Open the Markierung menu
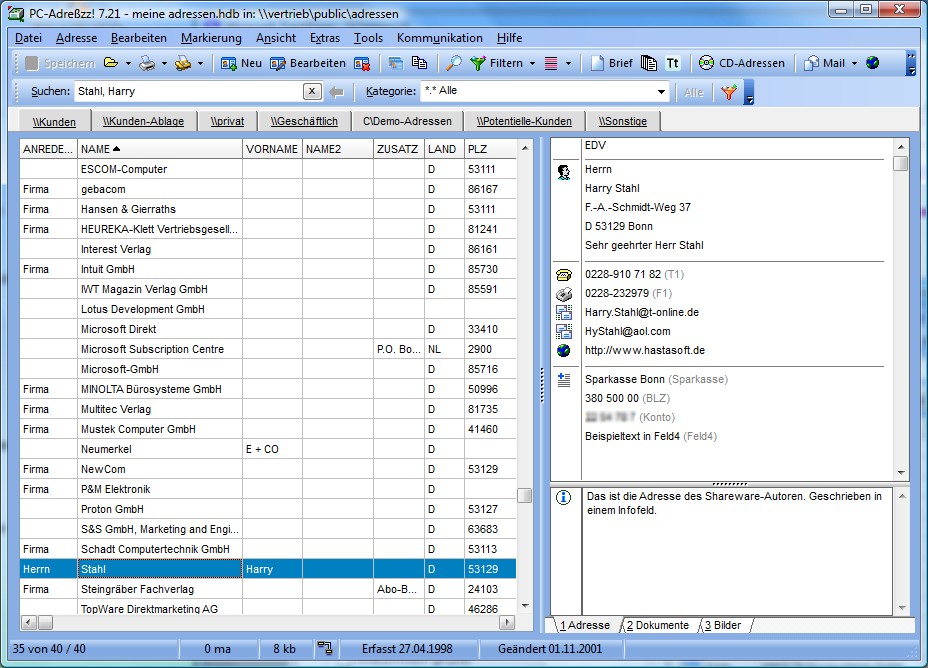Screen dimensions: 928x668 pos(211,38)
